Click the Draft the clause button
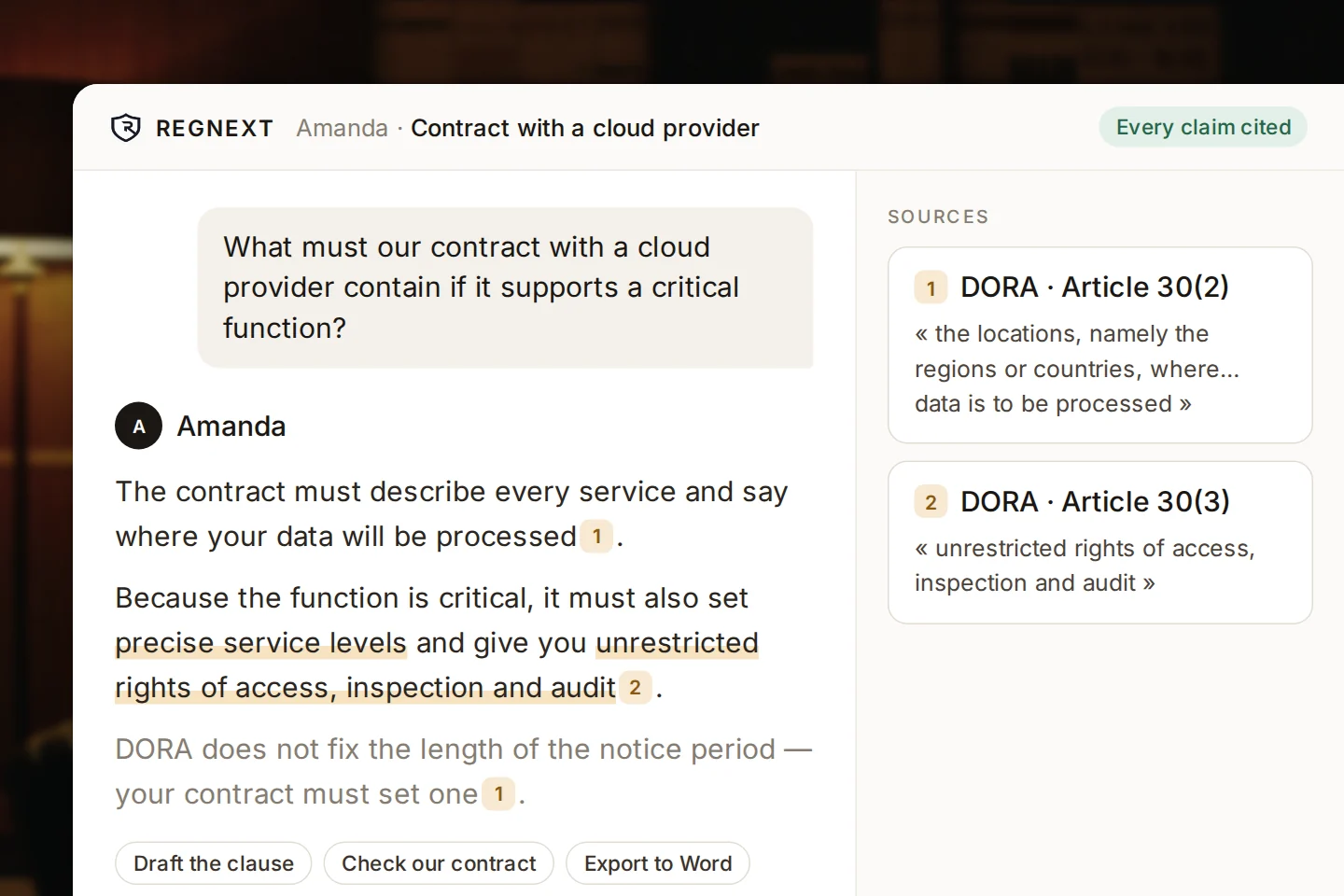The image size is (1344, 896). pyautogui.click(x=214, y=863)
